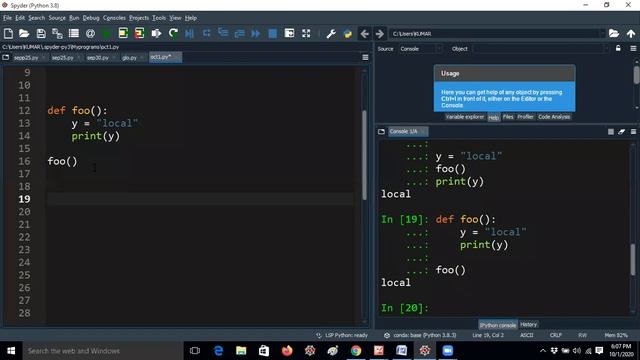Image resolution: width=640 pixels, height=360 pixels.
Task: Browse for a working directory
Action: (614, 33)
